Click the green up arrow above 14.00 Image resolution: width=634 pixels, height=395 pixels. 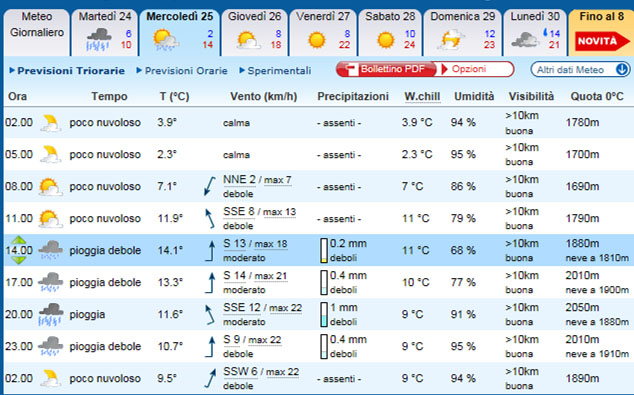click(18, 240)
